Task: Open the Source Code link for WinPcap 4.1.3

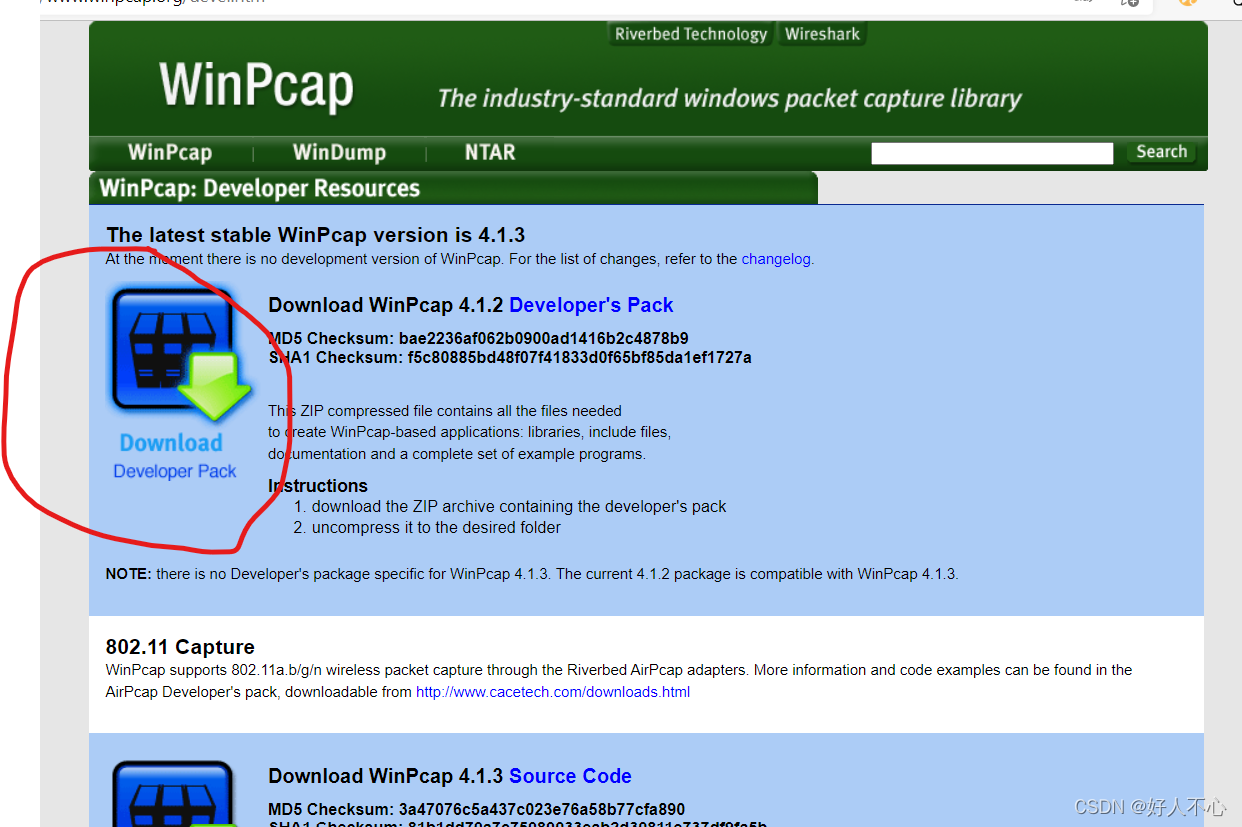Action: (570, 776)
